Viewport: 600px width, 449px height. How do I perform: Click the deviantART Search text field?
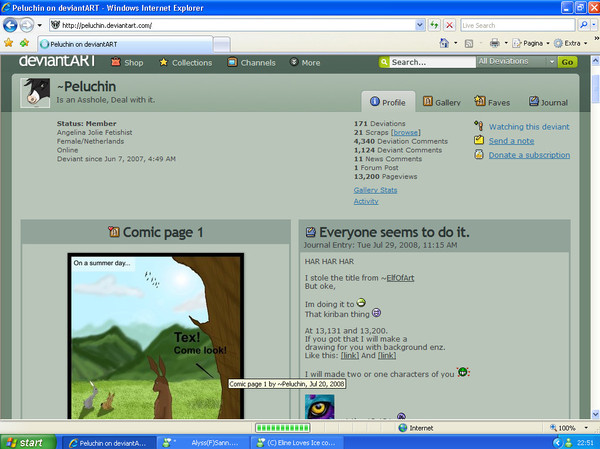click(x=432, y=62)
